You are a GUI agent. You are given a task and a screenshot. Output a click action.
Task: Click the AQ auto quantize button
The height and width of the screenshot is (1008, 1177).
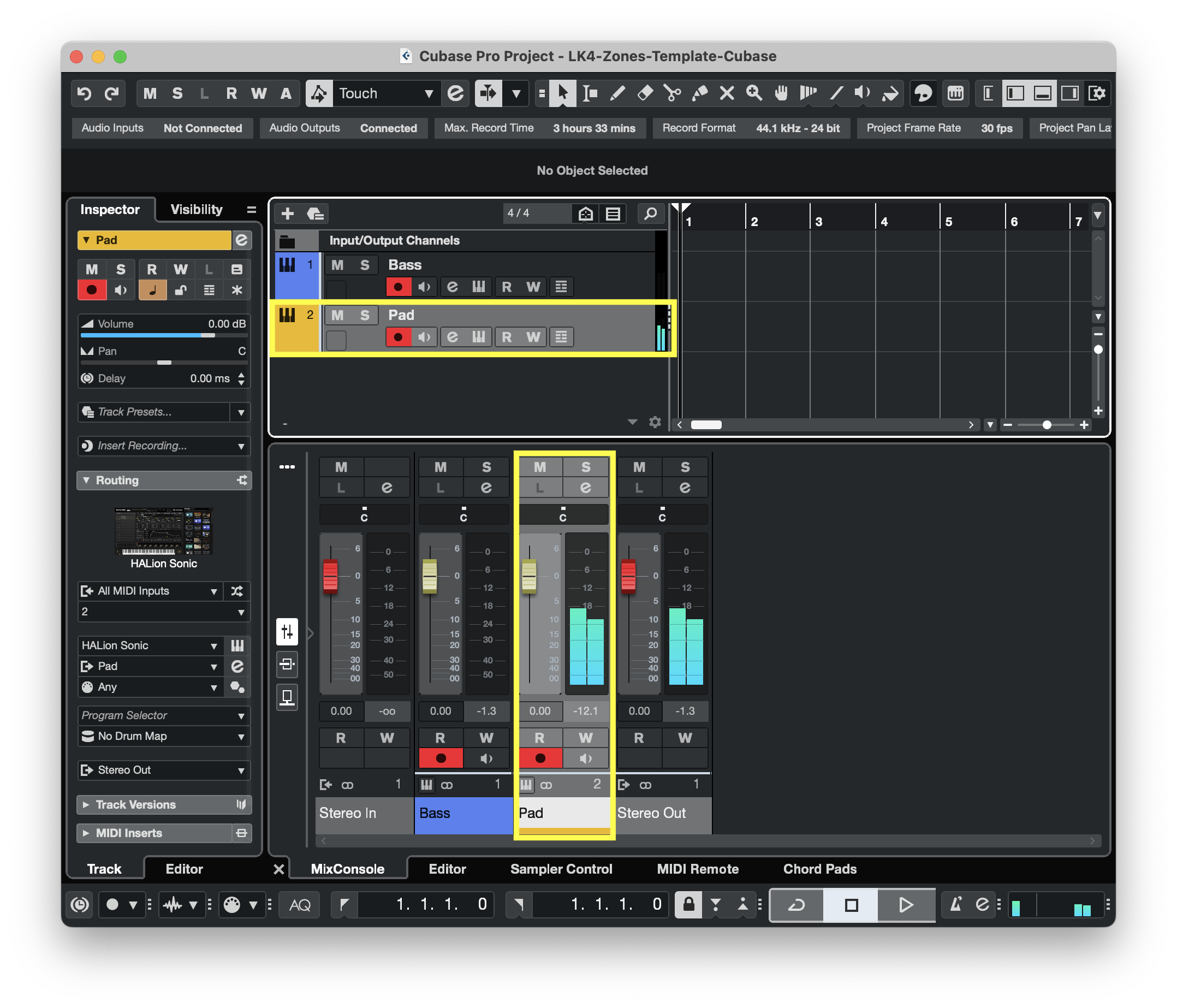[300, 904]
